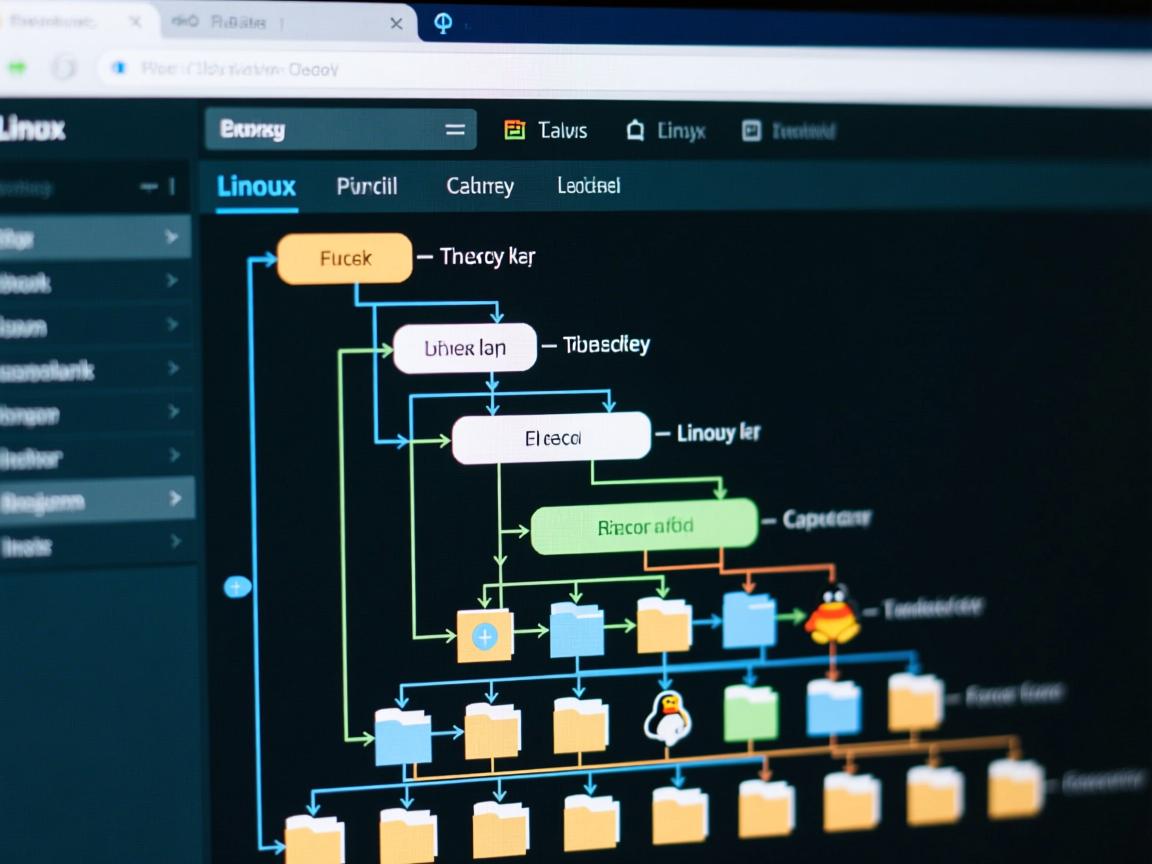Click the blue app logo in browser address bar
Screen dimensions: 1152x864
click(x=121, y=69)
